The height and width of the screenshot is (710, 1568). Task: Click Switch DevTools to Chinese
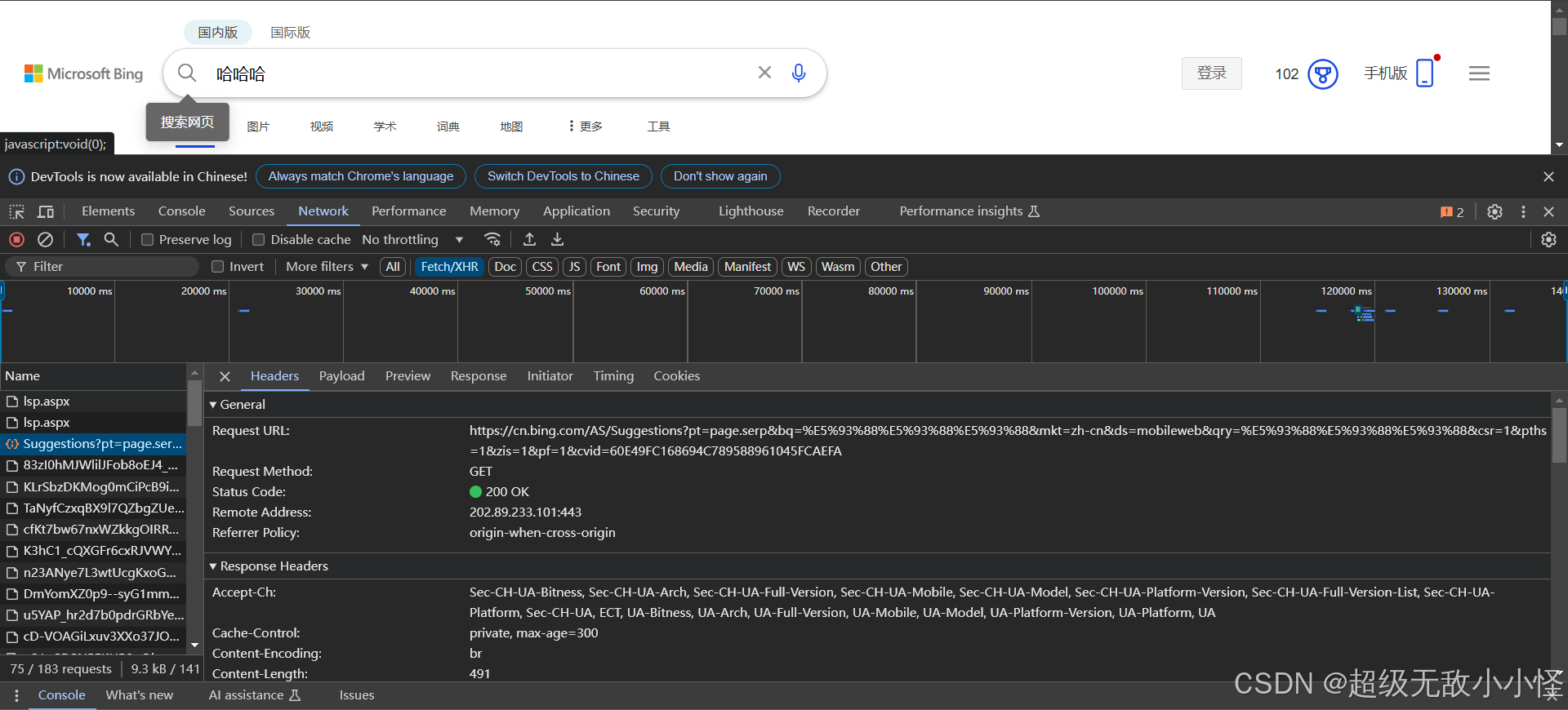click(x=563, y=176)
